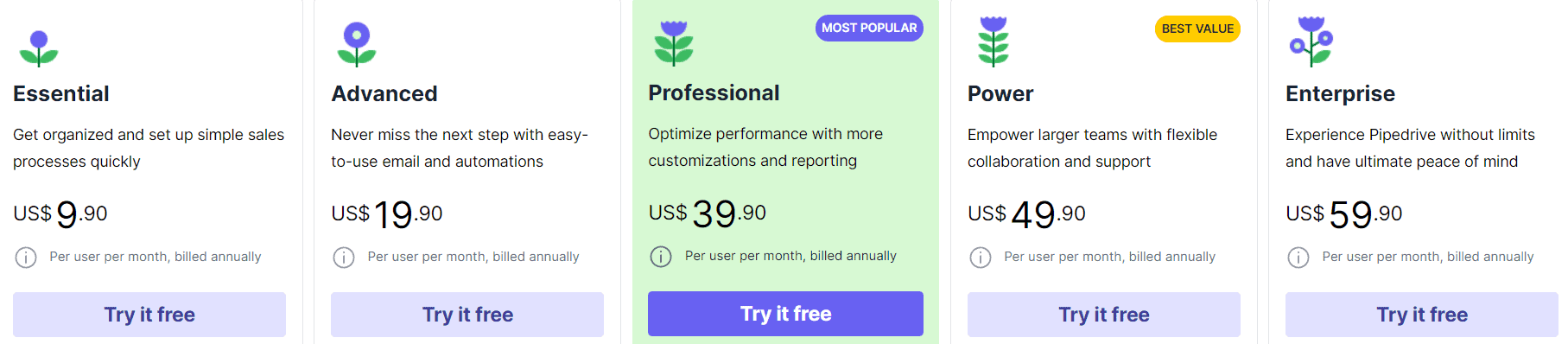Image resolution: width=1568 pixels, height=344 pixels.
Task: Click the Best Value badge
Action: [1197, 29]
